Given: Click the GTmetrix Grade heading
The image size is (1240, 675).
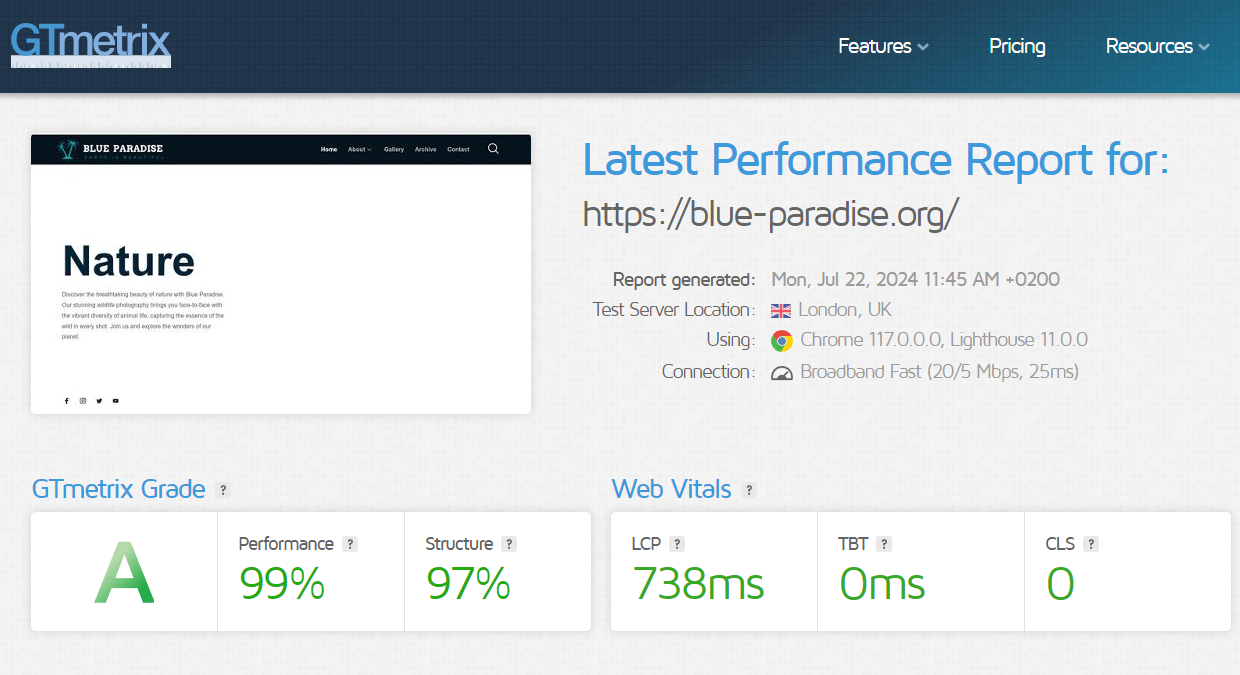Looking at the screenshot, I should pyautogui.click(x=118, y=490).
